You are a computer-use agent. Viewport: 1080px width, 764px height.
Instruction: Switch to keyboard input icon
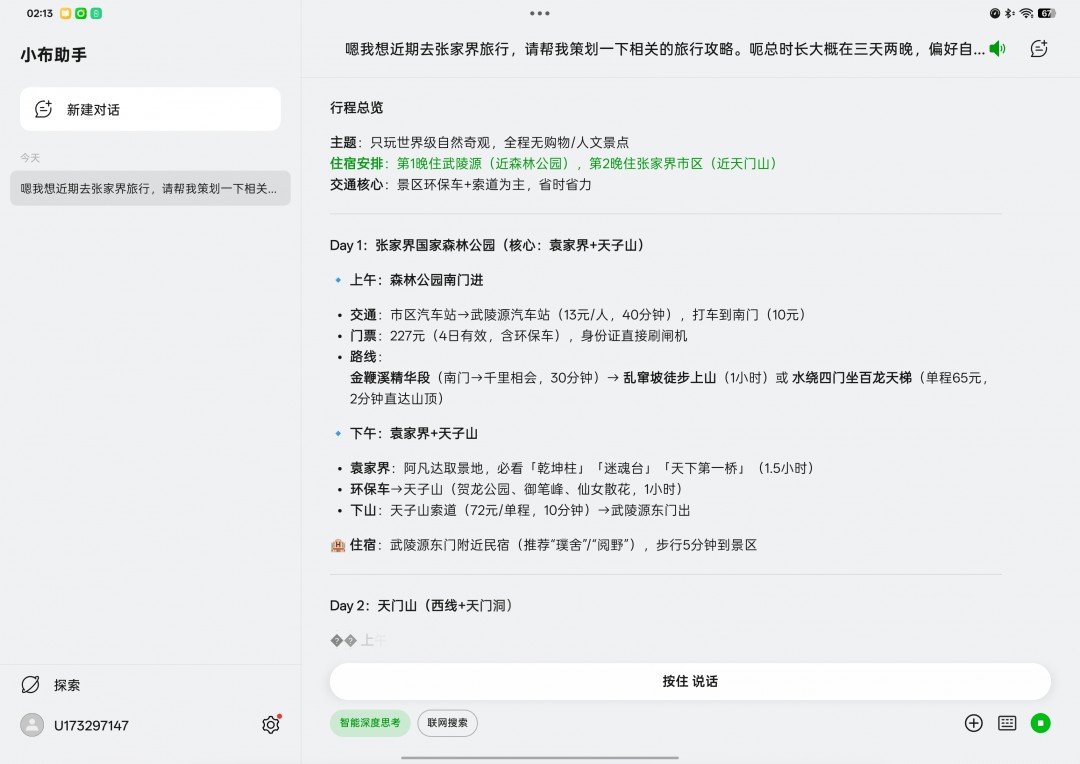point(1007,723)
